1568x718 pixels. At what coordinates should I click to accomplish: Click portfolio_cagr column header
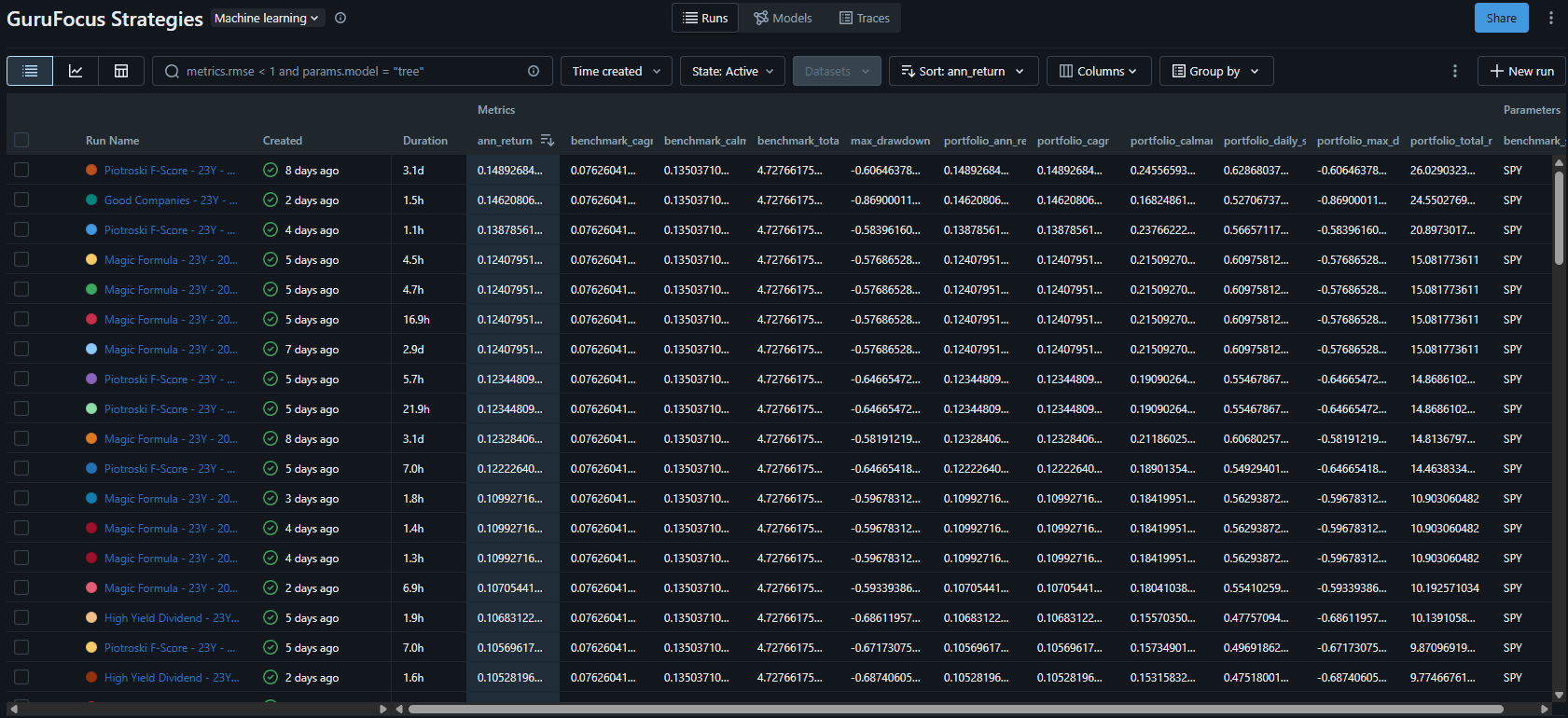point(1073,141)
